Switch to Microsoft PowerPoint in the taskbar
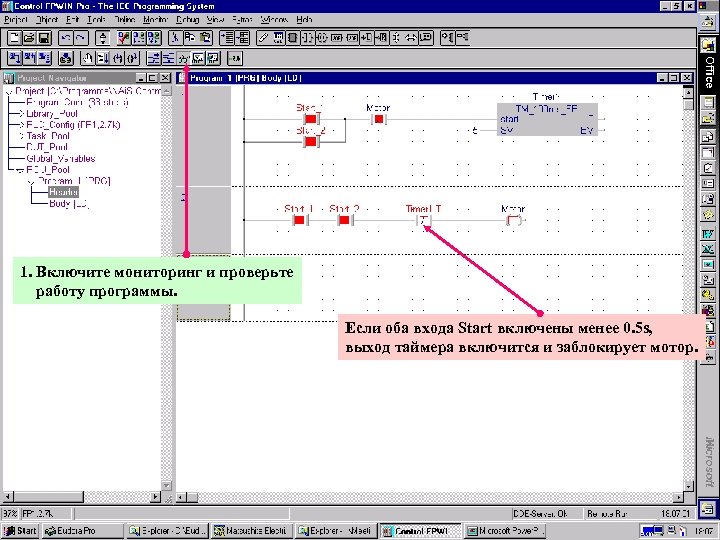 pos(505,531)
